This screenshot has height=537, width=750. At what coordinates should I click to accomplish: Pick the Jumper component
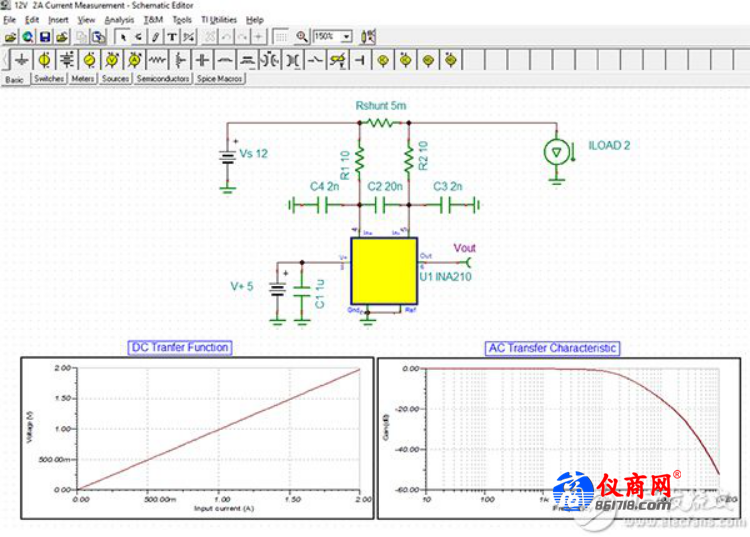(360, 60)
